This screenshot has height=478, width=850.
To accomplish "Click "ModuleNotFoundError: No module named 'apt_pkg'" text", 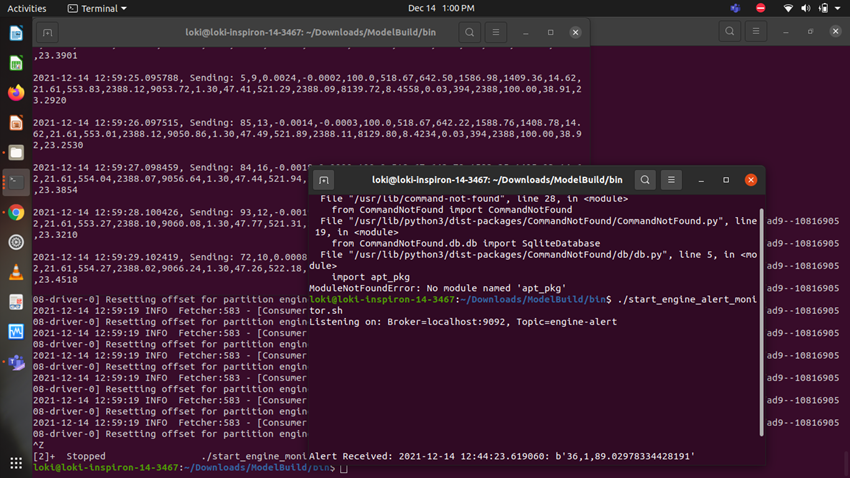I will (437, 288).
